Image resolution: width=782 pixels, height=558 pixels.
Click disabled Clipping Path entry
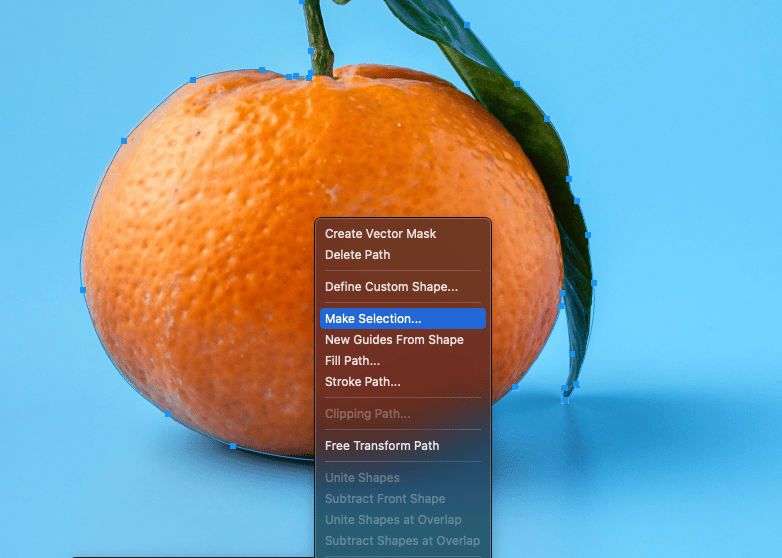click(x=402, y=414)
